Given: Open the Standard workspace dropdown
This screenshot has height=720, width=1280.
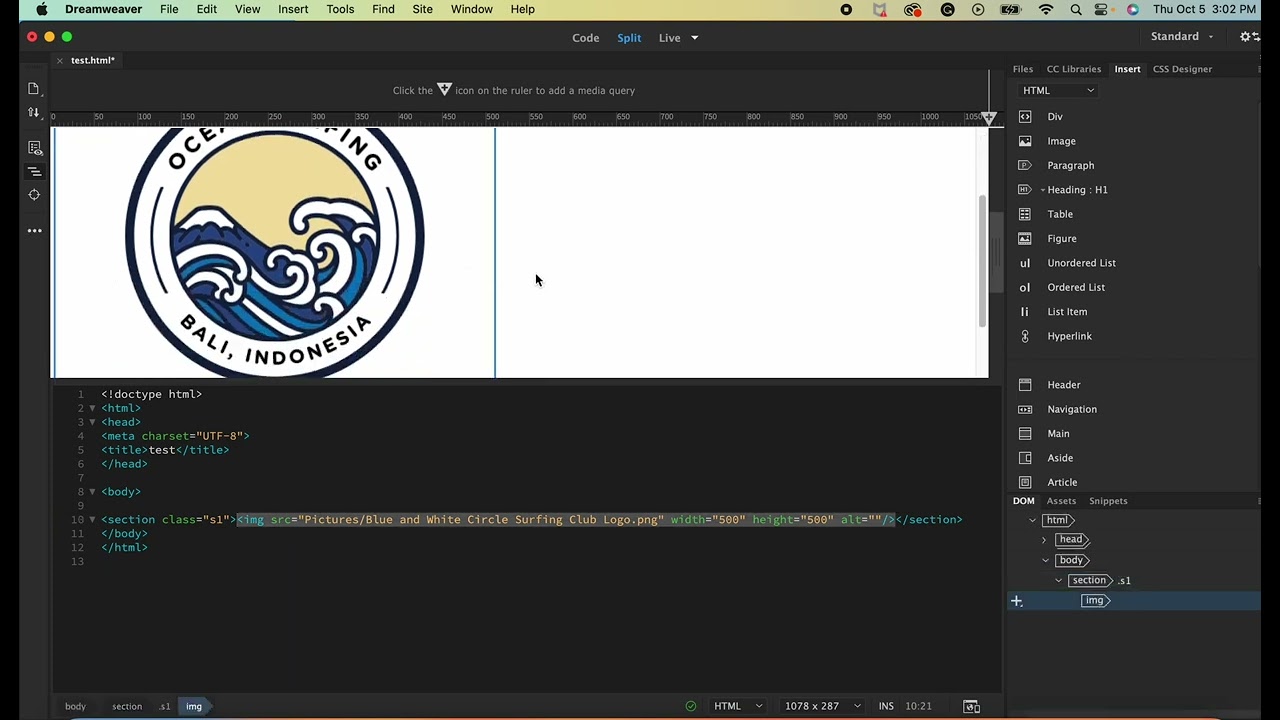Looking at the screenshot, I should 1182,37.
